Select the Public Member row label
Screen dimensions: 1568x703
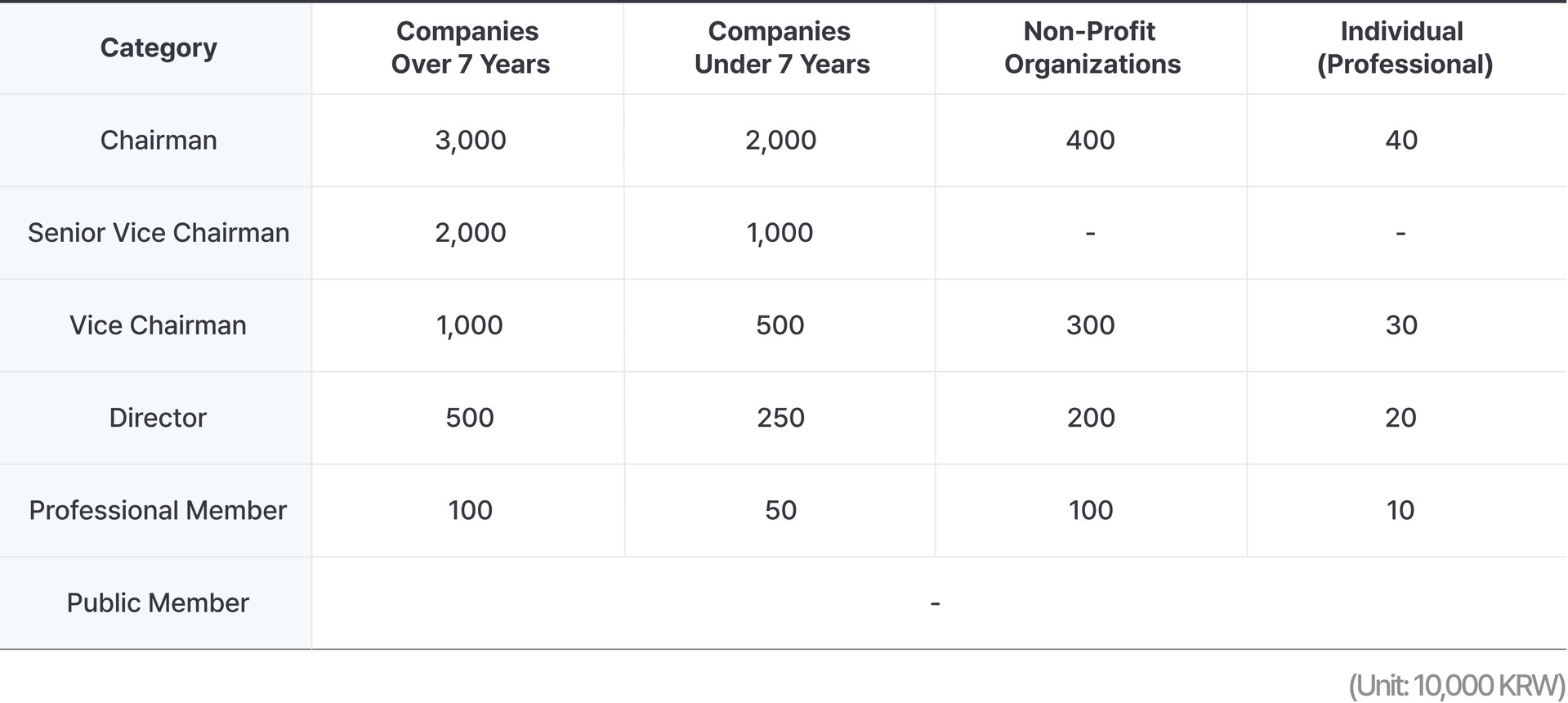point(158,603)
